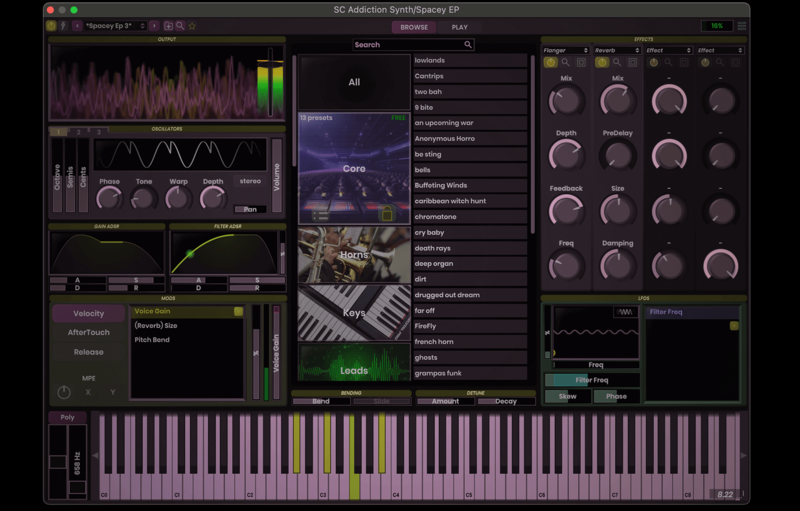Select the AfterTouch mod source
Image resolution: width=800 pixels, height=511 pixels.
88,333
